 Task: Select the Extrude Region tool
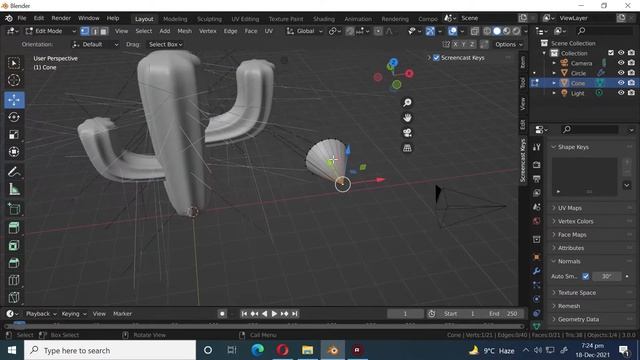(14, 228)
